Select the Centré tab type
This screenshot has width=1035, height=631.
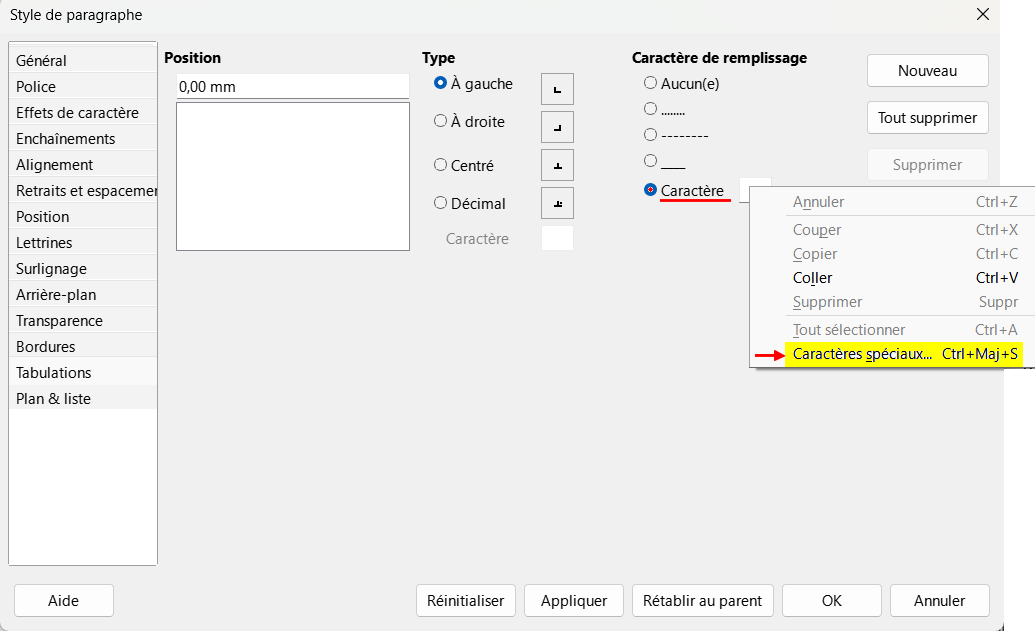pos(463,165)
